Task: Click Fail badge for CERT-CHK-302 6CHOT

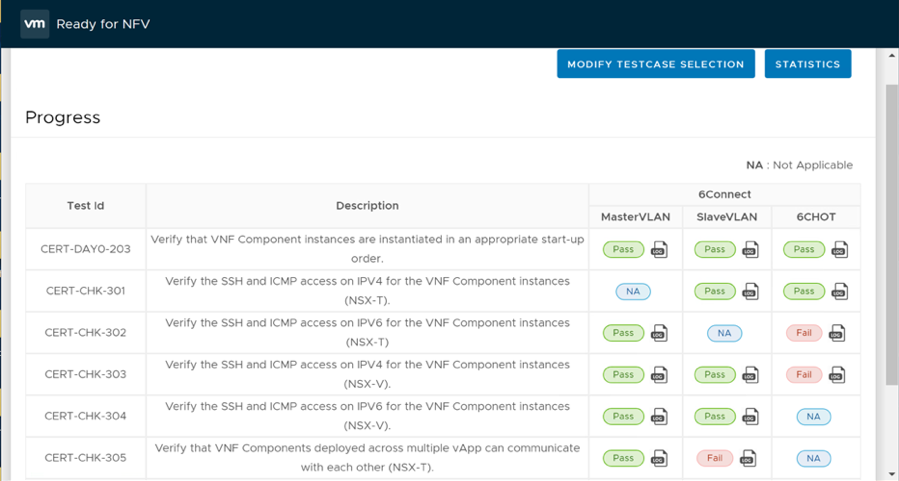Action: point(804,333)
